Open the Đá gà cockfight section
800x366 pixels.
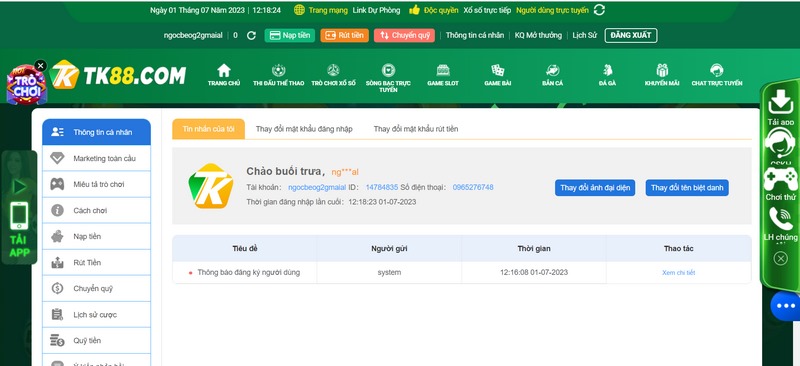[x=607, y=75]
